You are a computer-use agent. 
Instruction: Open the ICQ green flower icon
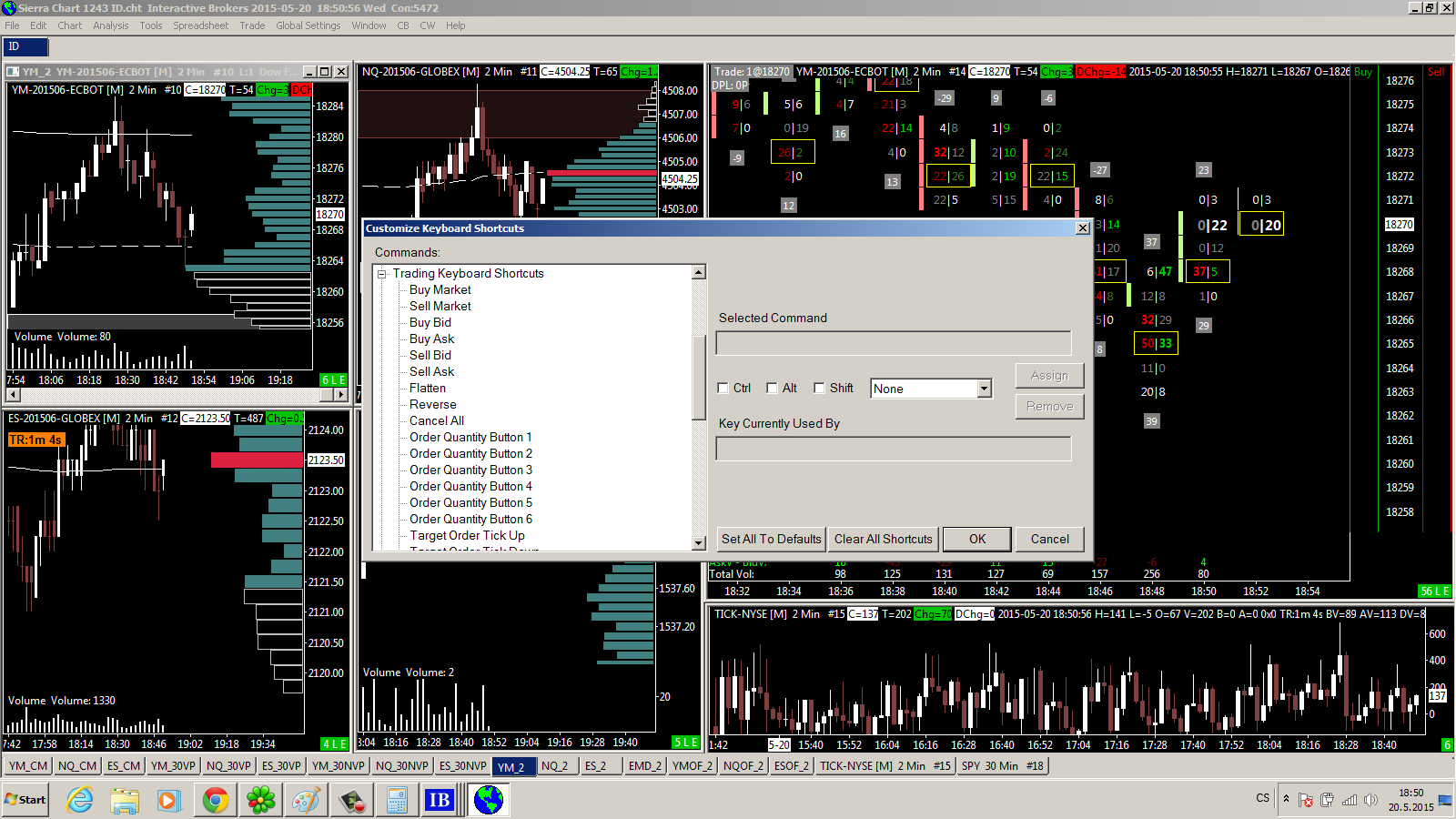[x=261, y=800]
